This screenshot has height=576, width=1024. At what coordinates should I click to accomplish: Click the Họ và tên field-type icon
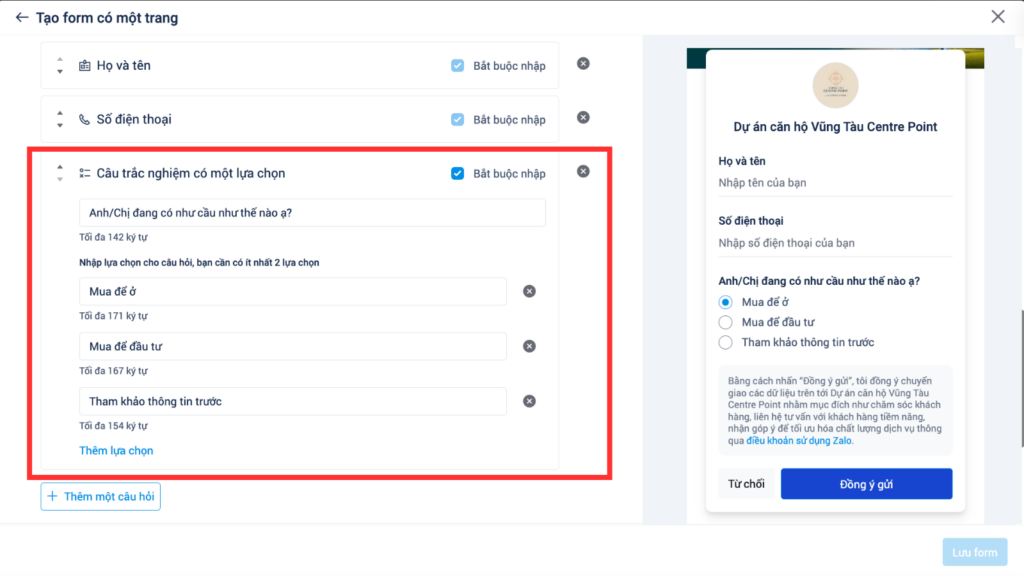[85, 65]
